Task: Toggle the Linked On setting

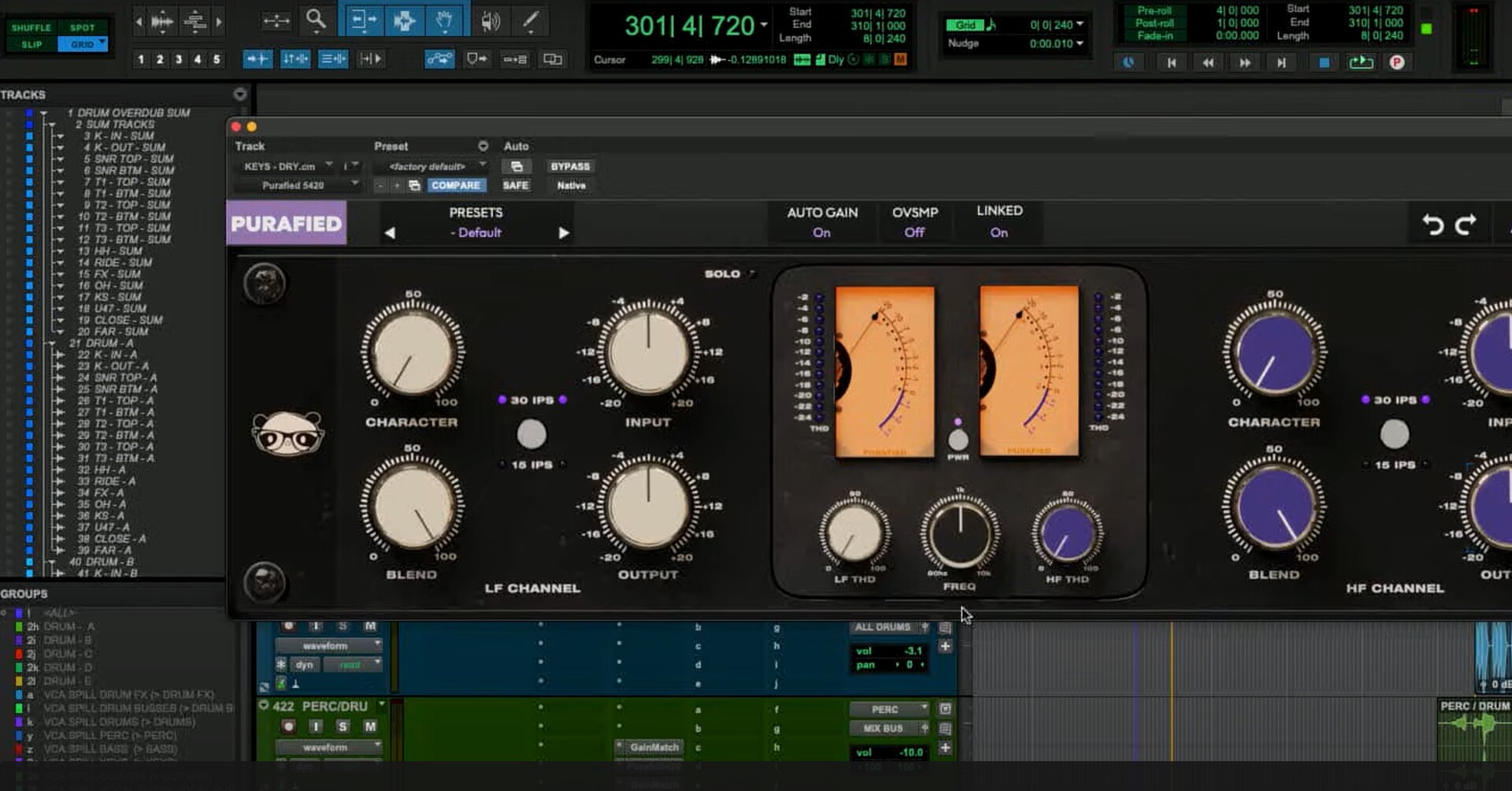Action: pos(999,232)
